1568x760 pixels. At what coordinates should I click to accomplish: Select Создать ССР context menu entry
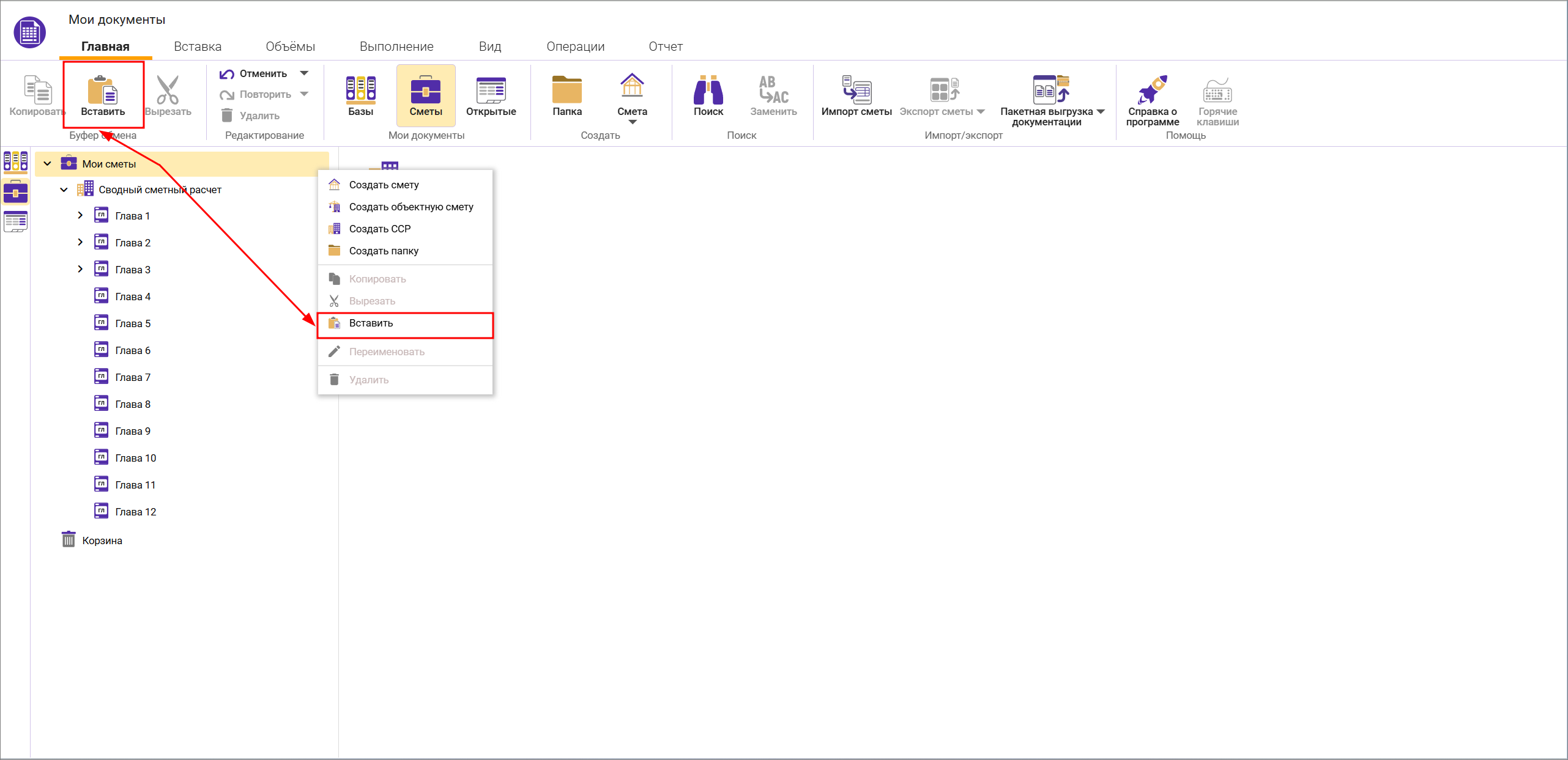click(x=379, y=229)
